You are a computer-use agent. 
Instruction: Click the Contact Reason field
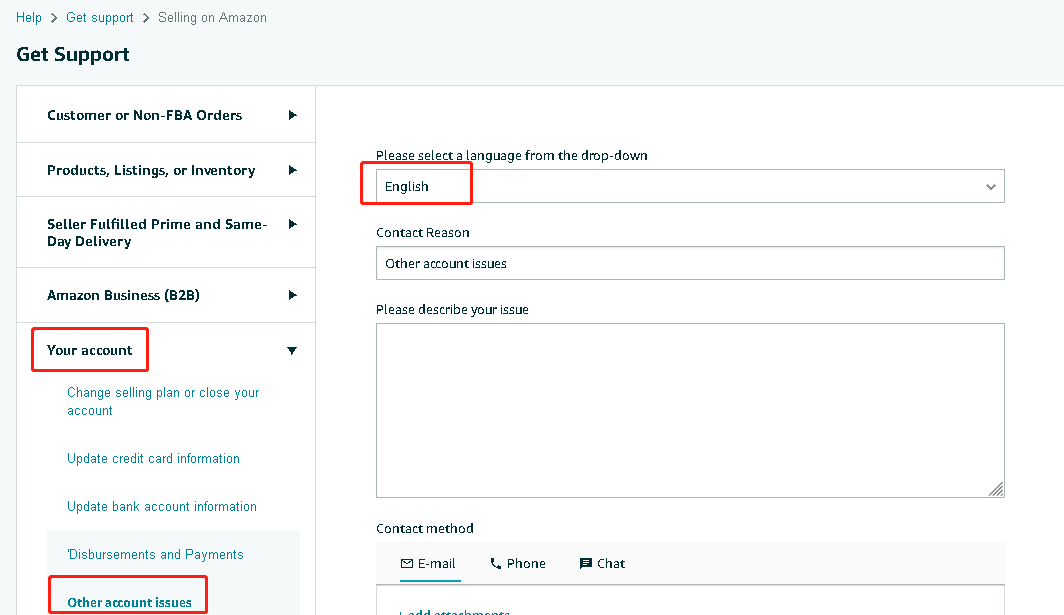click(x=690, y=263)
